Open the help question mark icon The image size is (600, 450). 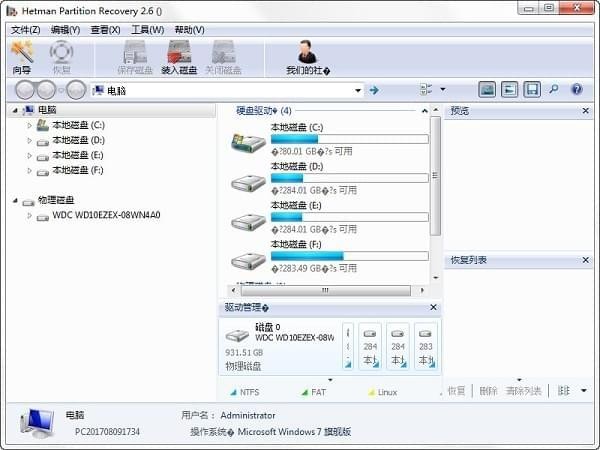tap(576, 90)
